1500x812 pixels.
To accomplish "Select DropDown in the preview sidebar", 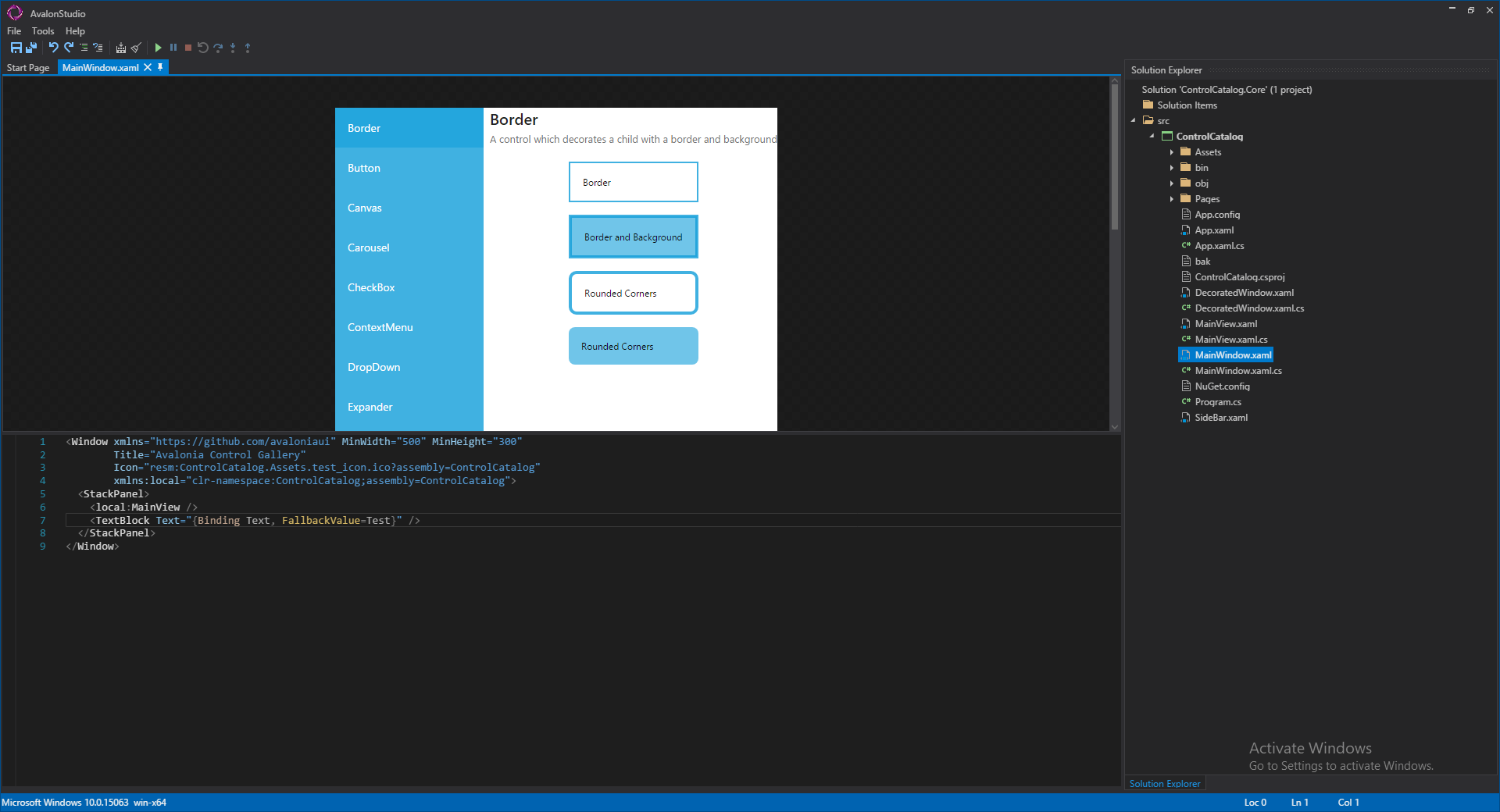I will coord(409,367).
